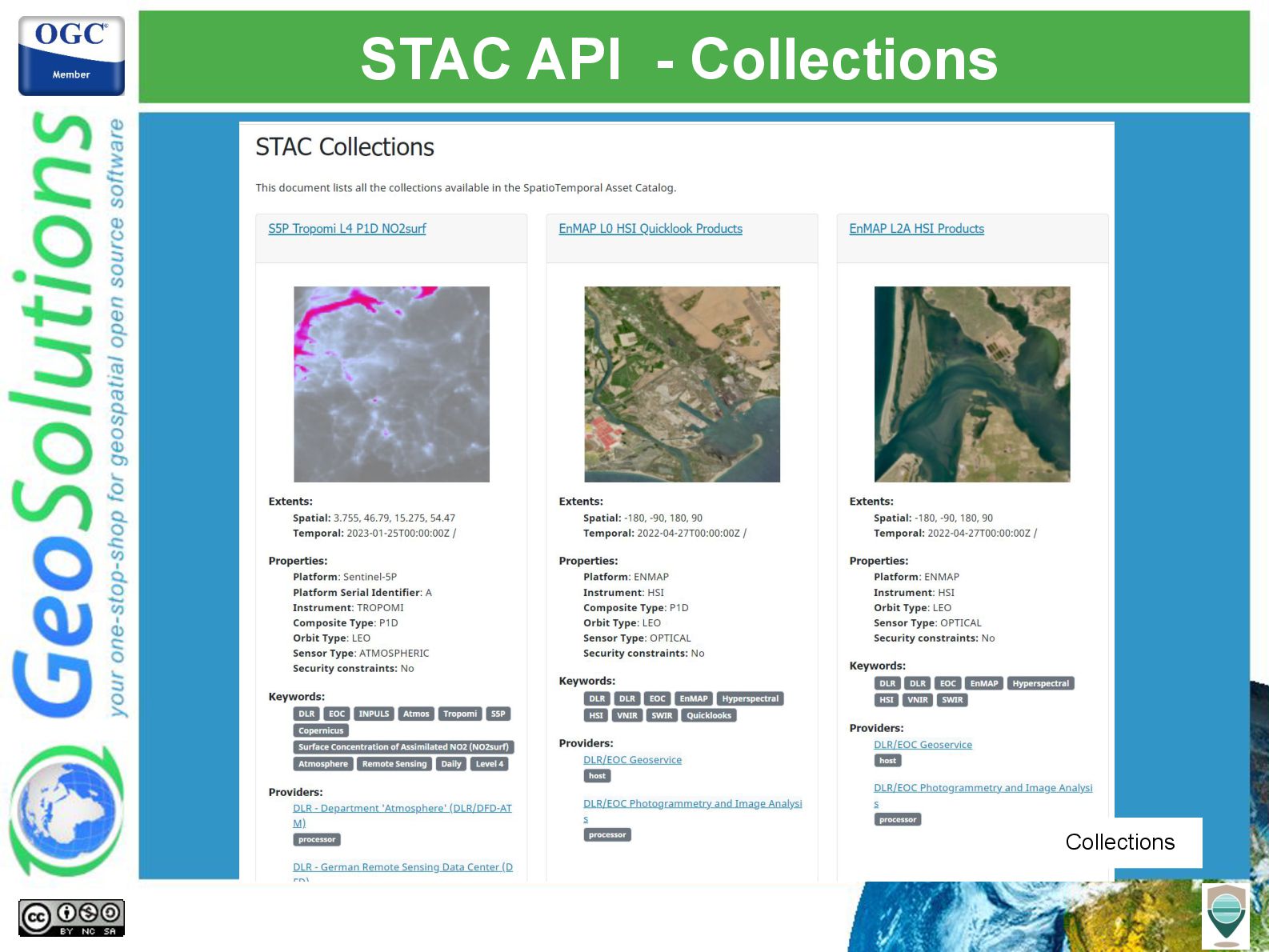This screenshot has height=952, width=1269.
Task: Open the S5P Tropomi L4 P1D NO2surf collection
Action: (x=347, y=229)
